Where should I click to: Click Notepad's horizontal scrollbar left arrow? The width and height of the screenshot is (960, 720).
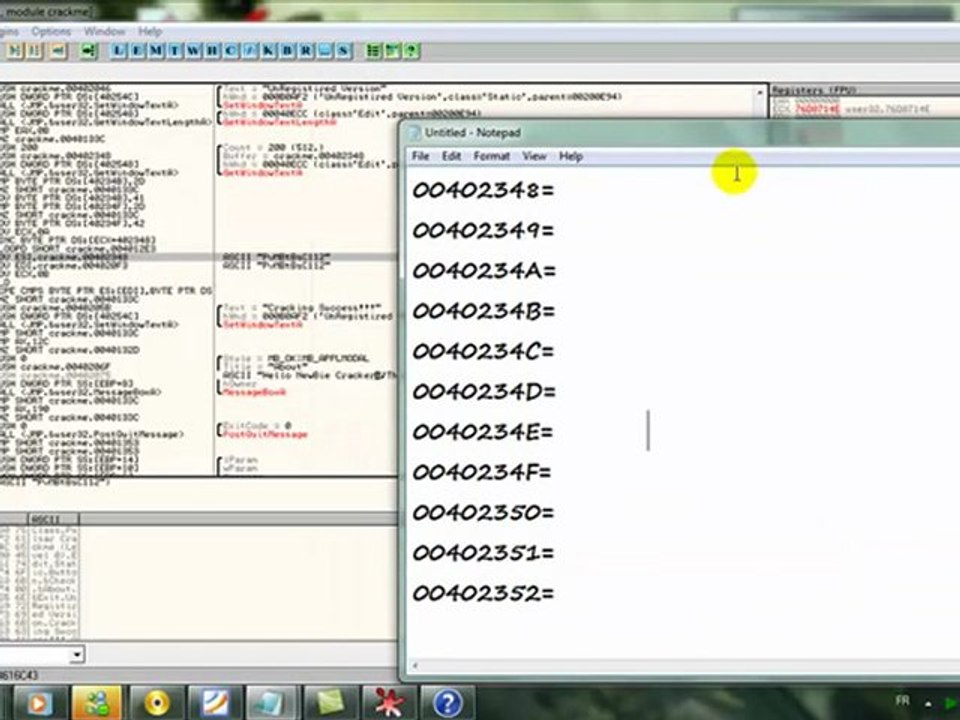416,666
